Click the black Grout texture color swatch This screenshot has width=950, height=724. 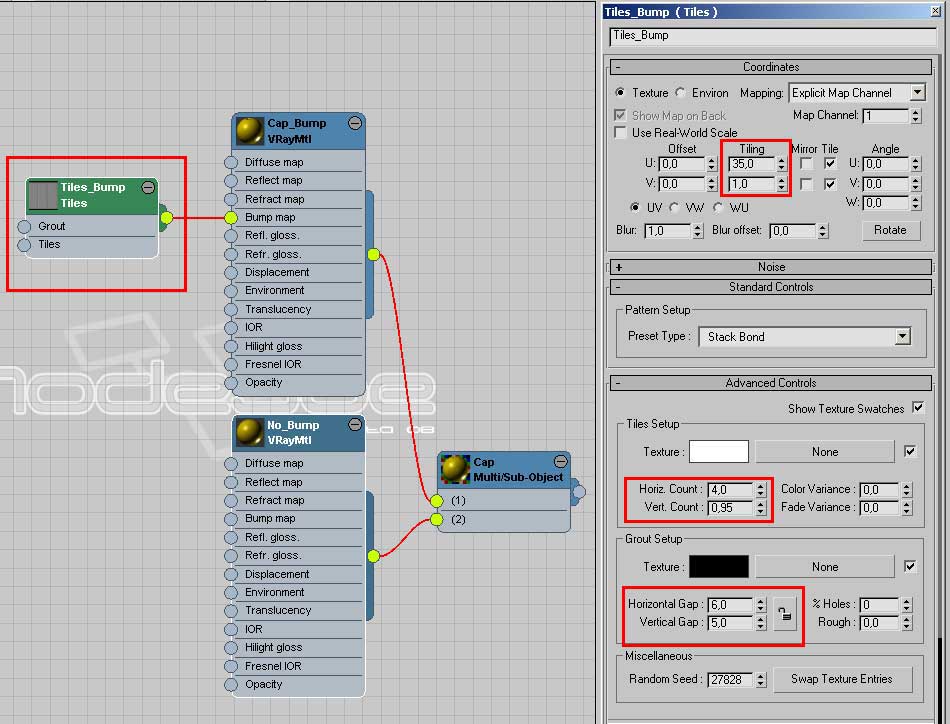(718, 567)
